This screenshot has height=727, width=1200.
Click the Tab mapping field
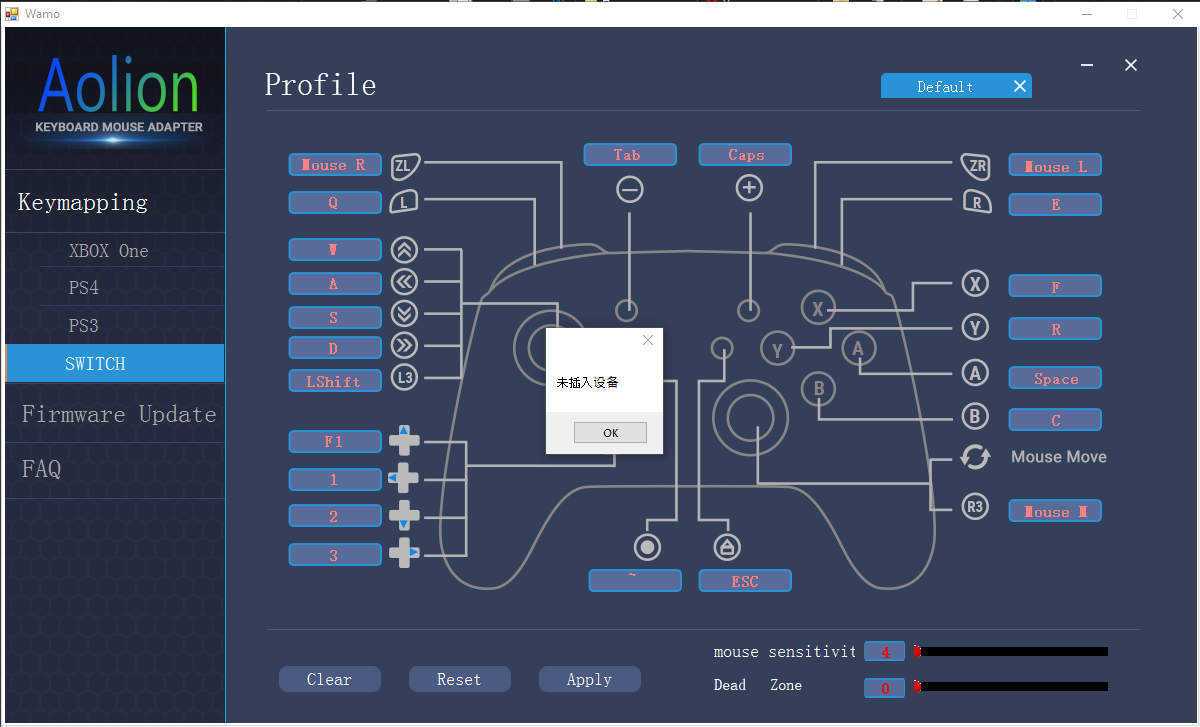[630, 155]
